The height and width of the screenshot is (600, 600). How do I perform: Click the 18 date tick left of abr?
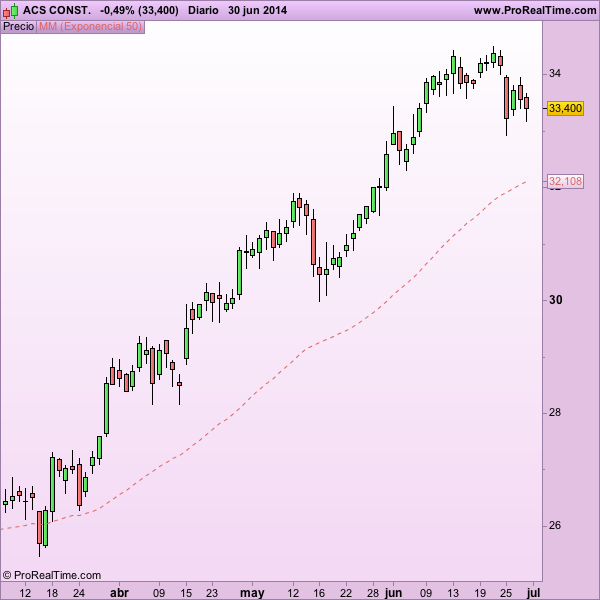[52, 593]
